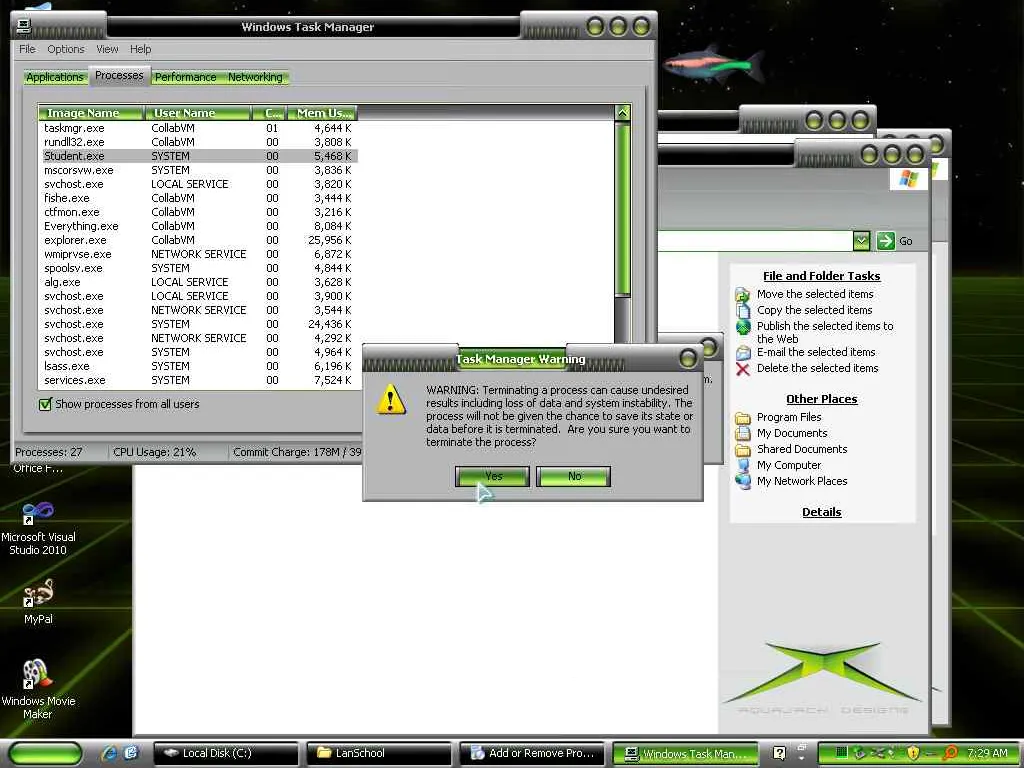The height and width of the screenshot is (768, 1024).
Task: Select the spoolsv.exe process row
Action: click(198, 268)
